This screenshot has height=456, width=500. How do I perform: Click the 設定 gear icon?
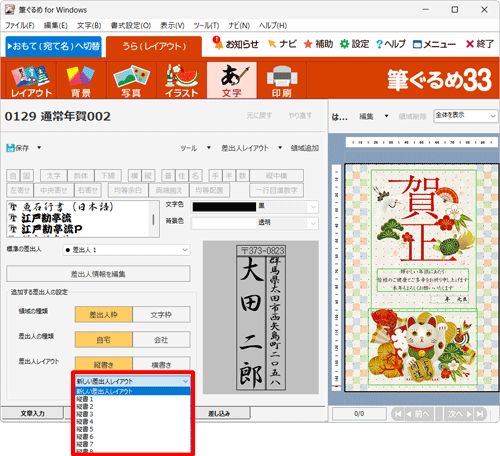(344, 44)
